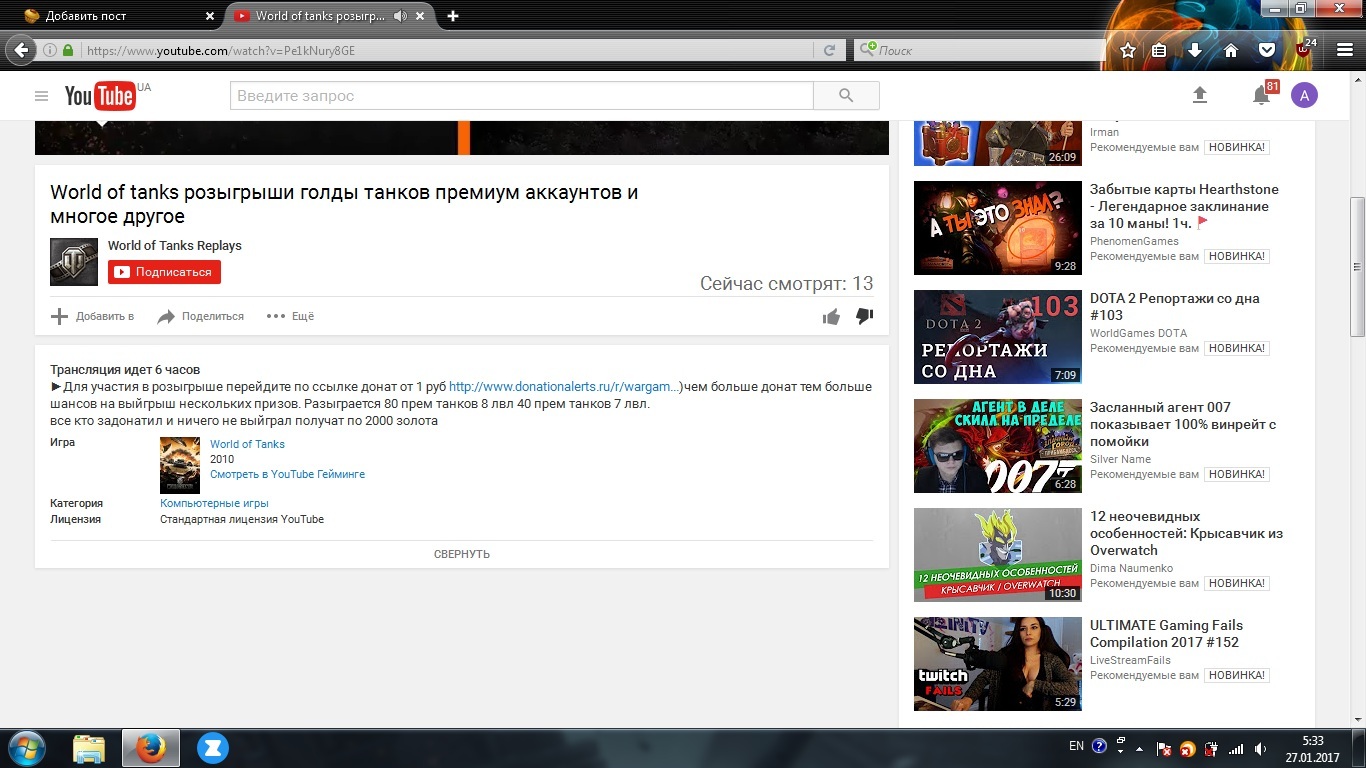
Task: Click the page vertical scrollbar
Action: click(x=1358, y=265)
